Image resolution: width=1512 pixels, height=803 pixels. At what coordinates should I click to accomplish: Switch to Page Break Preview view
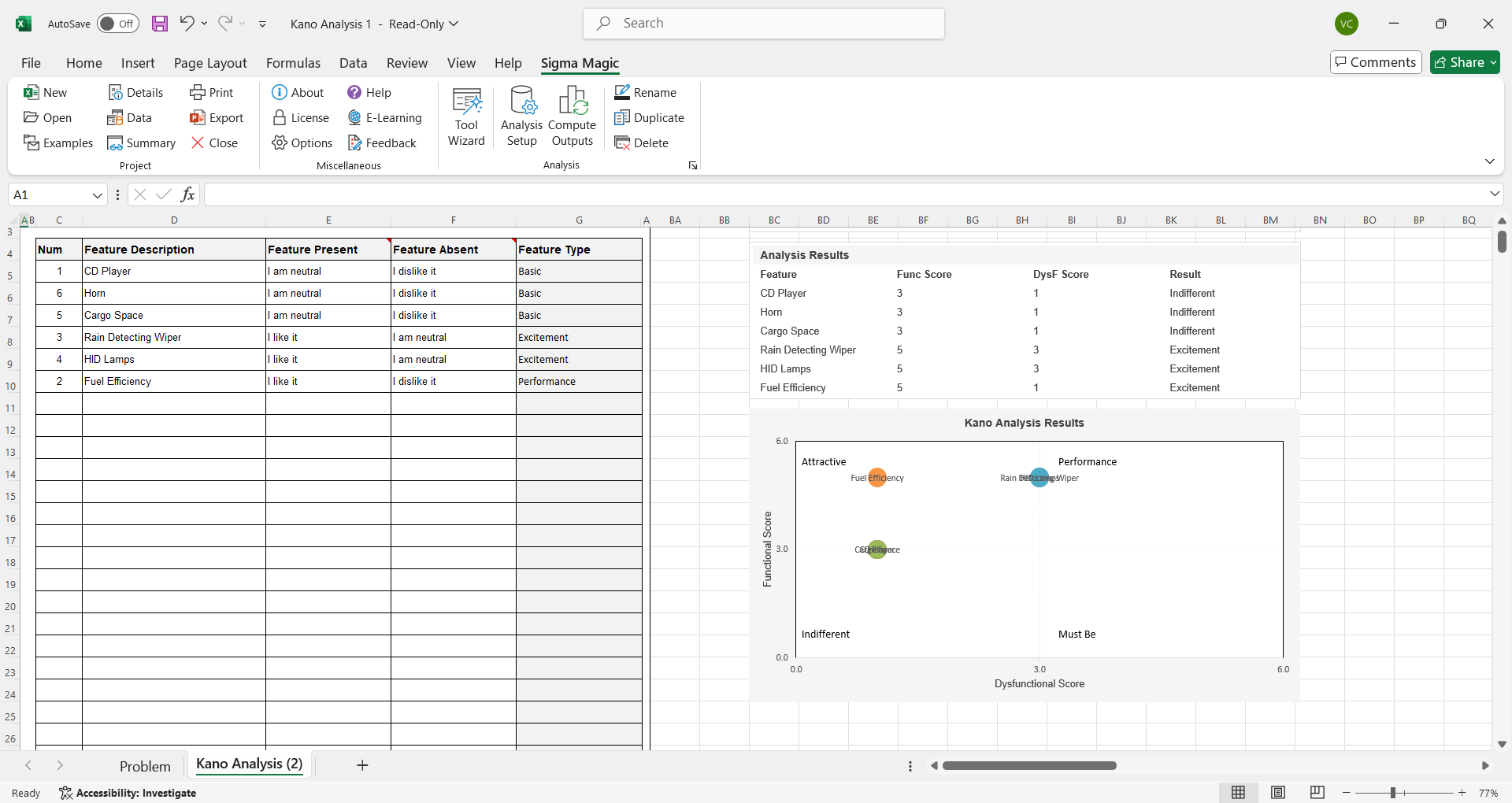click(1317, 793)
